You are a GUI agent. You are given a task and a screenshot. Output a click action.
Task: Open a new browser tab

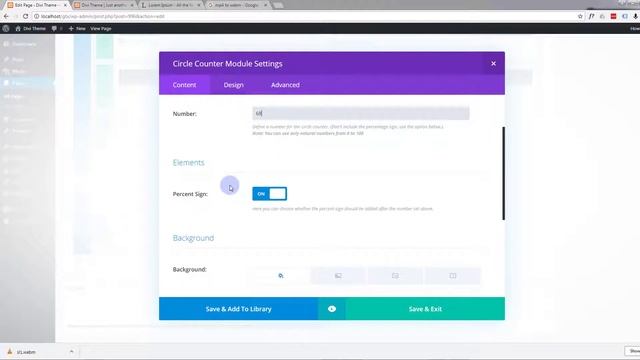278,5
